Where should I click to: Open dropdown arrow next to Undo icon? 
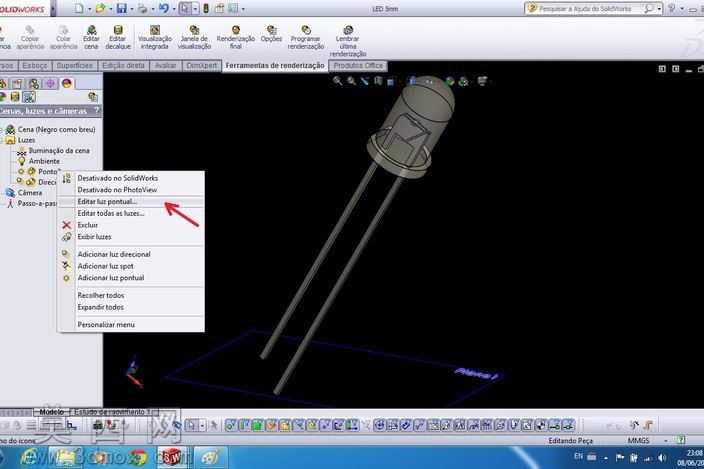173,9
